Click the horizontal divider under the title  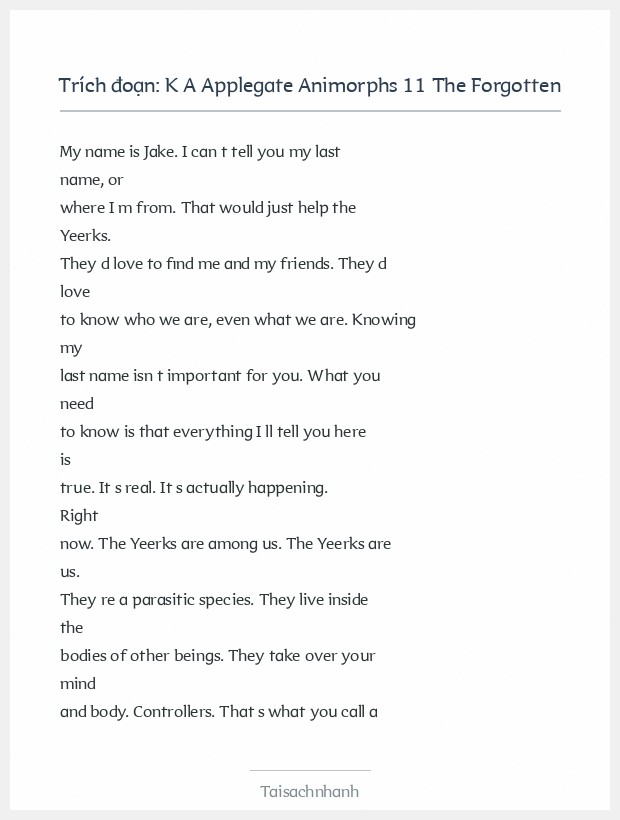tap(309, 111)
